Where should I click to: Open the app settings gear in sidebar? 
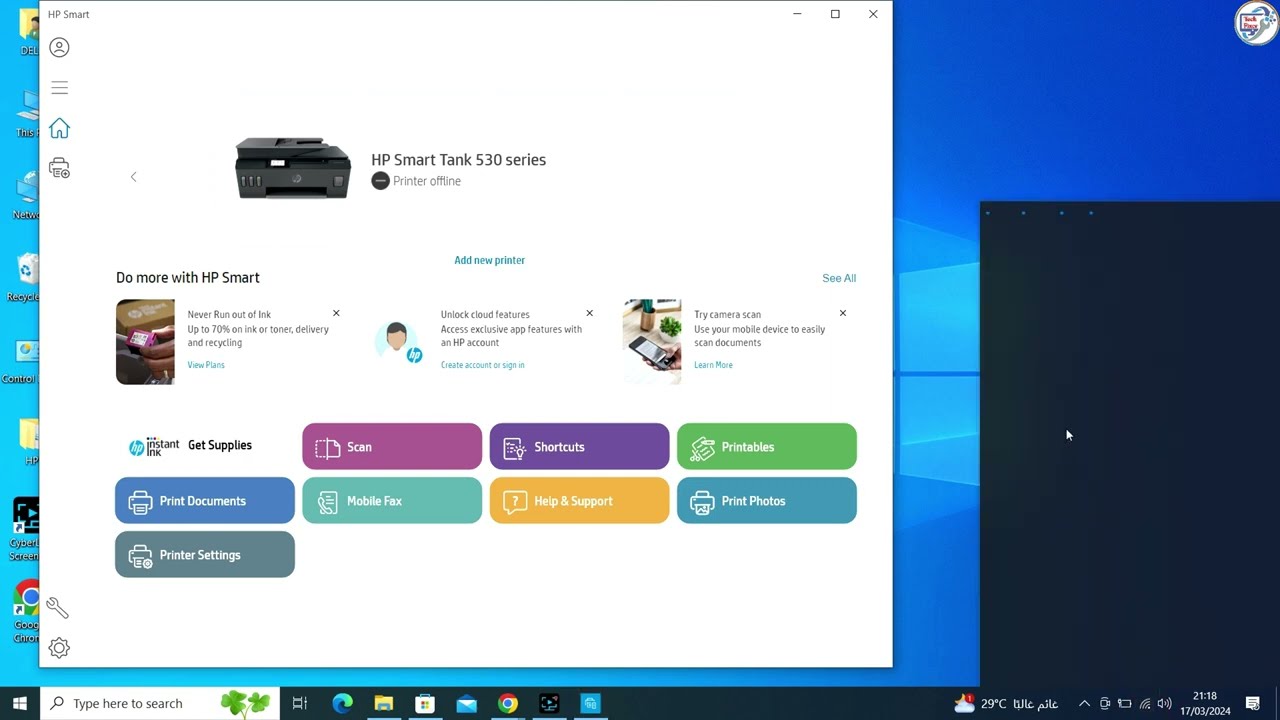click(59, 648)
